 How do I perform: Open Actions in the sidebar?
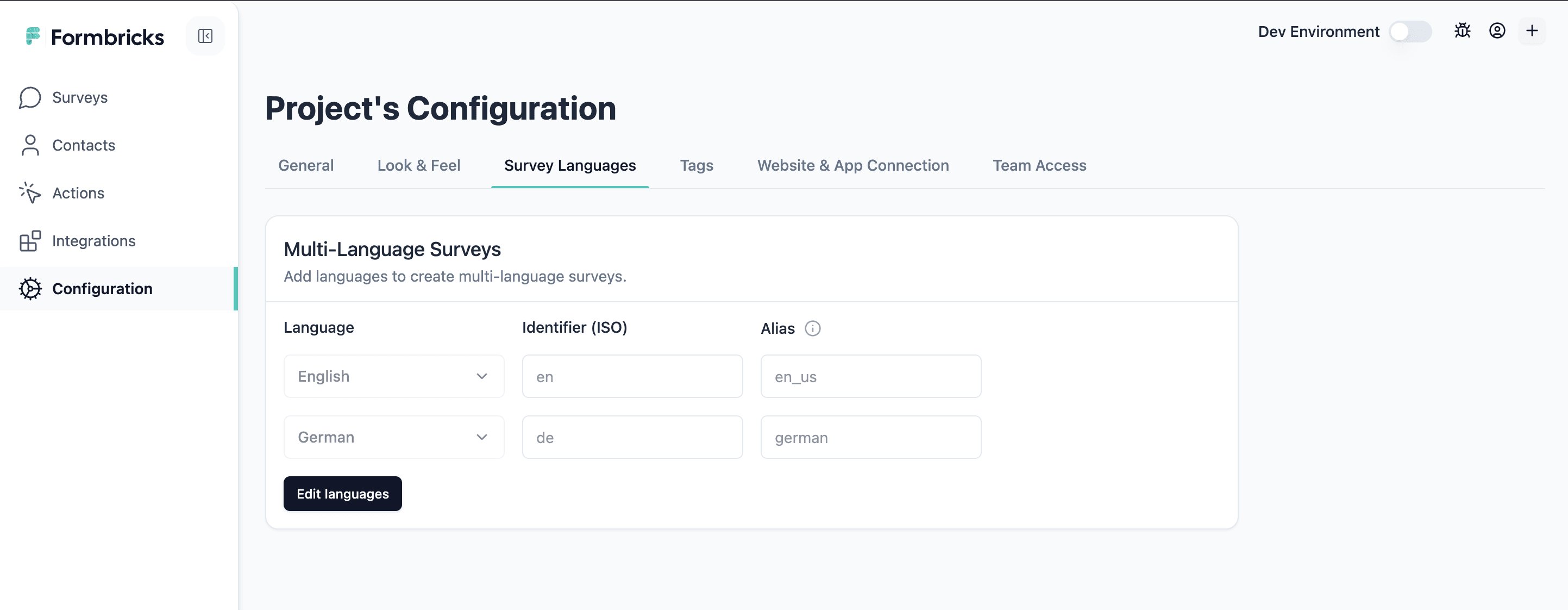point(118,192)
